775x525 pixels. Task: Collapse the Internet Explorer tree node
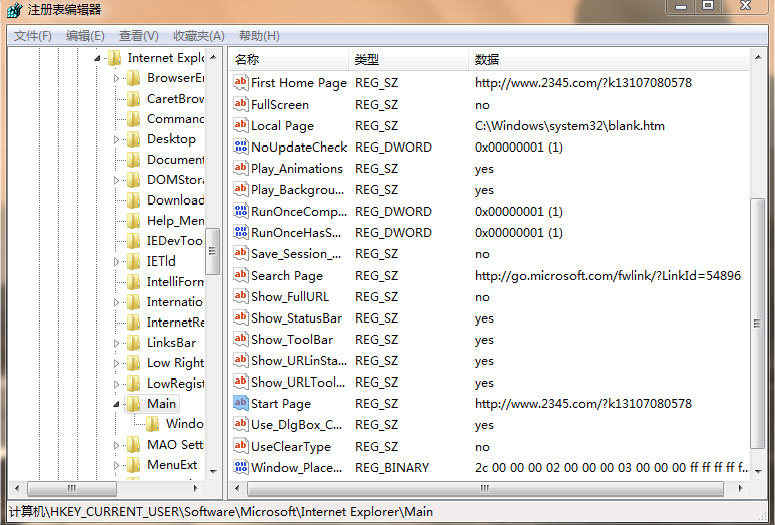coord(98,58)
